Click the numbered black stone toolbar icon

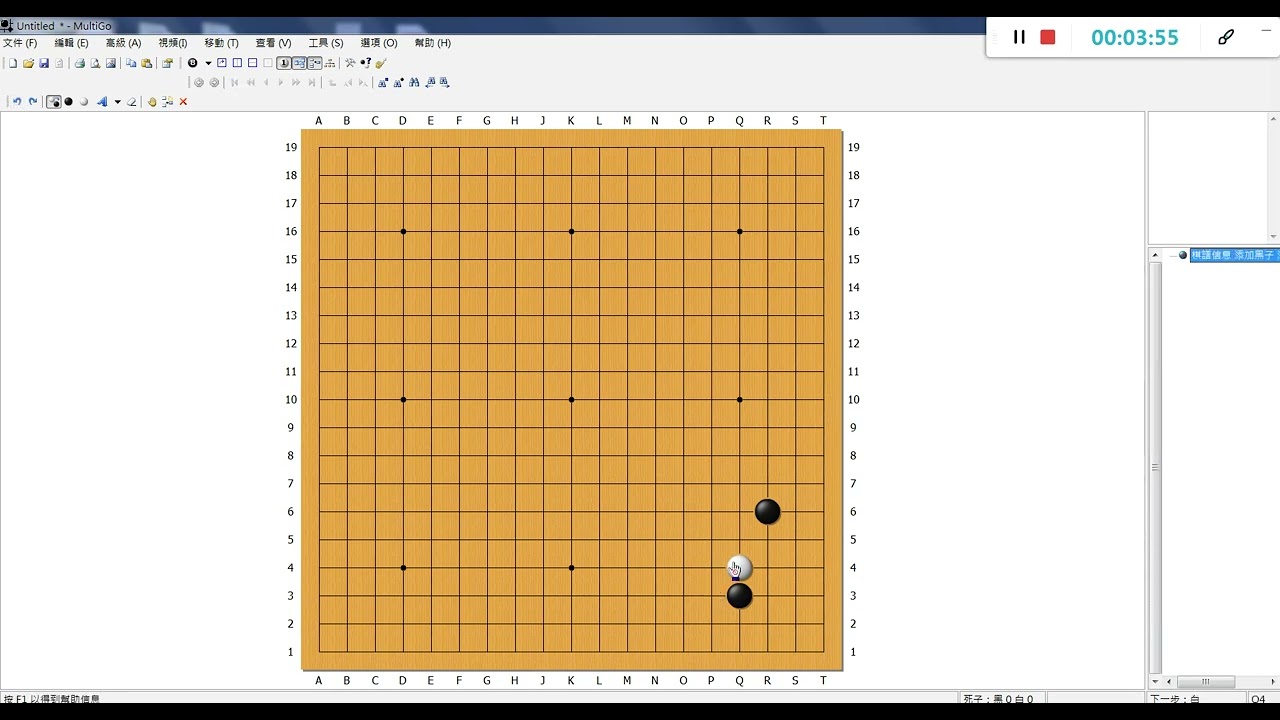click(x=193, y=63)
